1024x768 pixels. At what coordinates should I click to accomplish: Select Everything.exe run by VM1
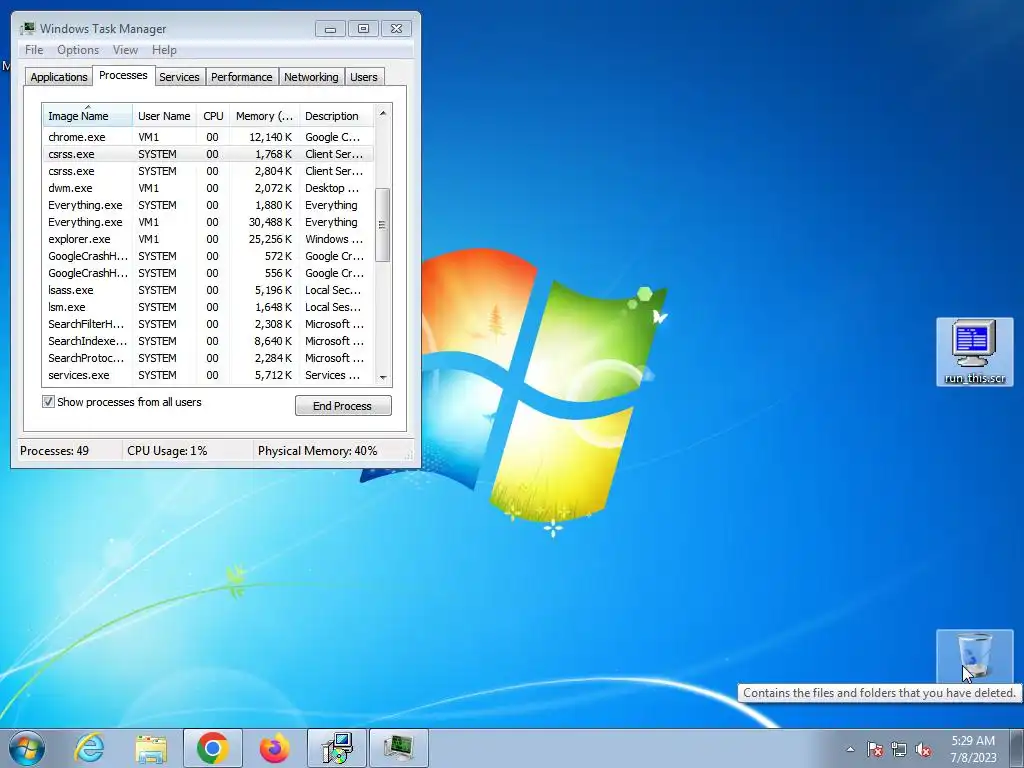click(x=208, y=222)
